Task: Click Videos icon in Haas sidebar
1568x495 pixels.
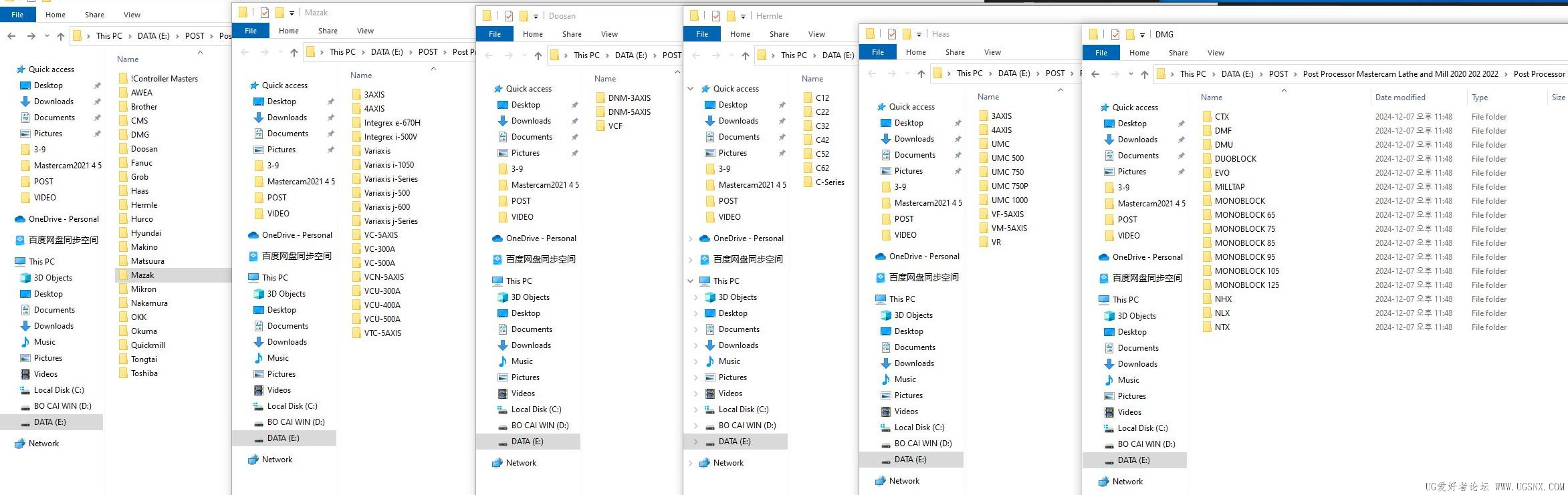Action: click(886, 411)
